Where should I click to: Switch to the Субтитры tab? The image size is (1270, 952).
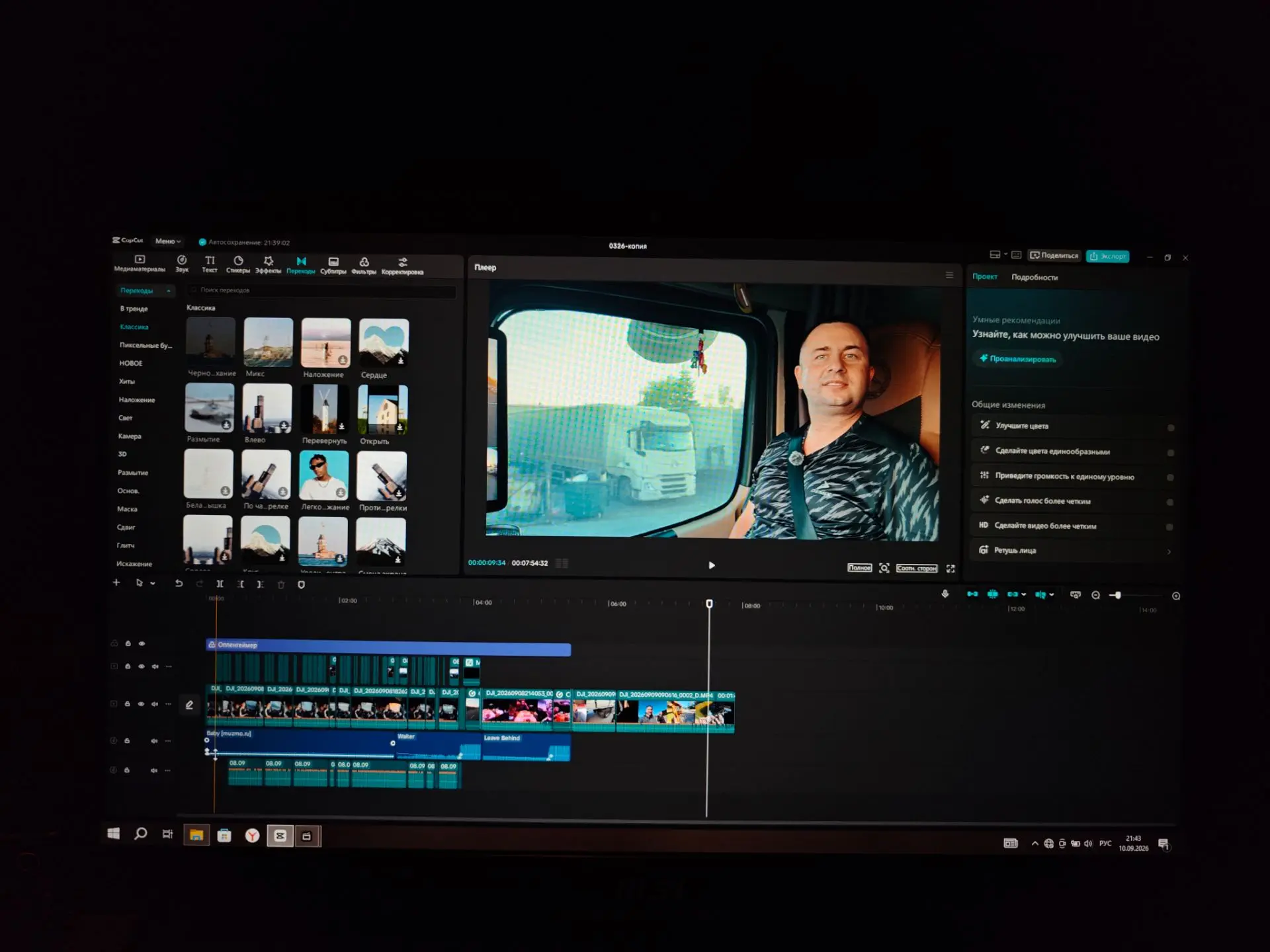(333, 266)
